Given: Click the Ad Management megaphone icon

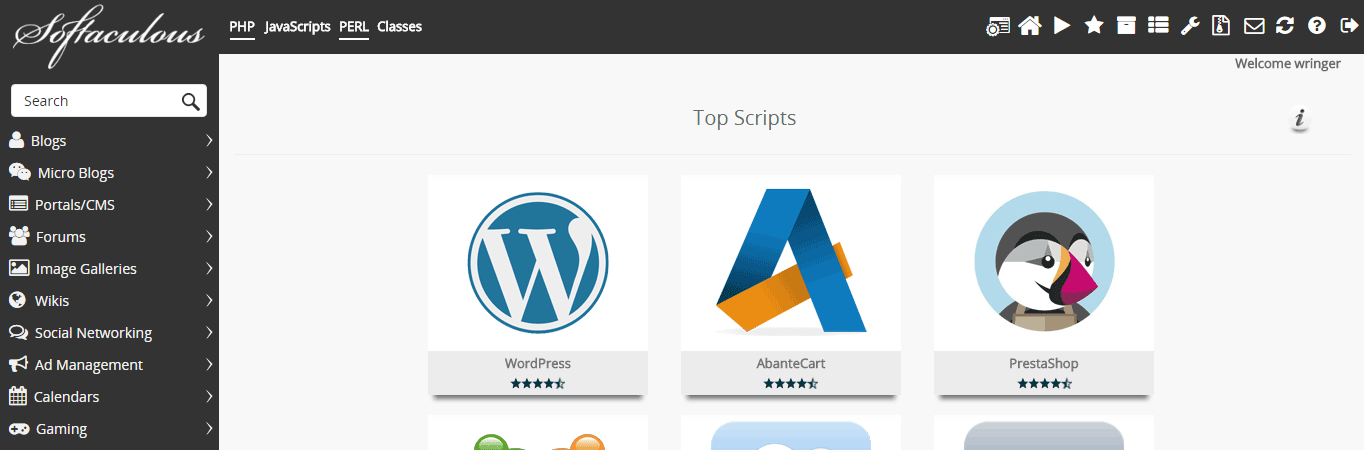Looking at the screenshot, I should tap(17, 364).
